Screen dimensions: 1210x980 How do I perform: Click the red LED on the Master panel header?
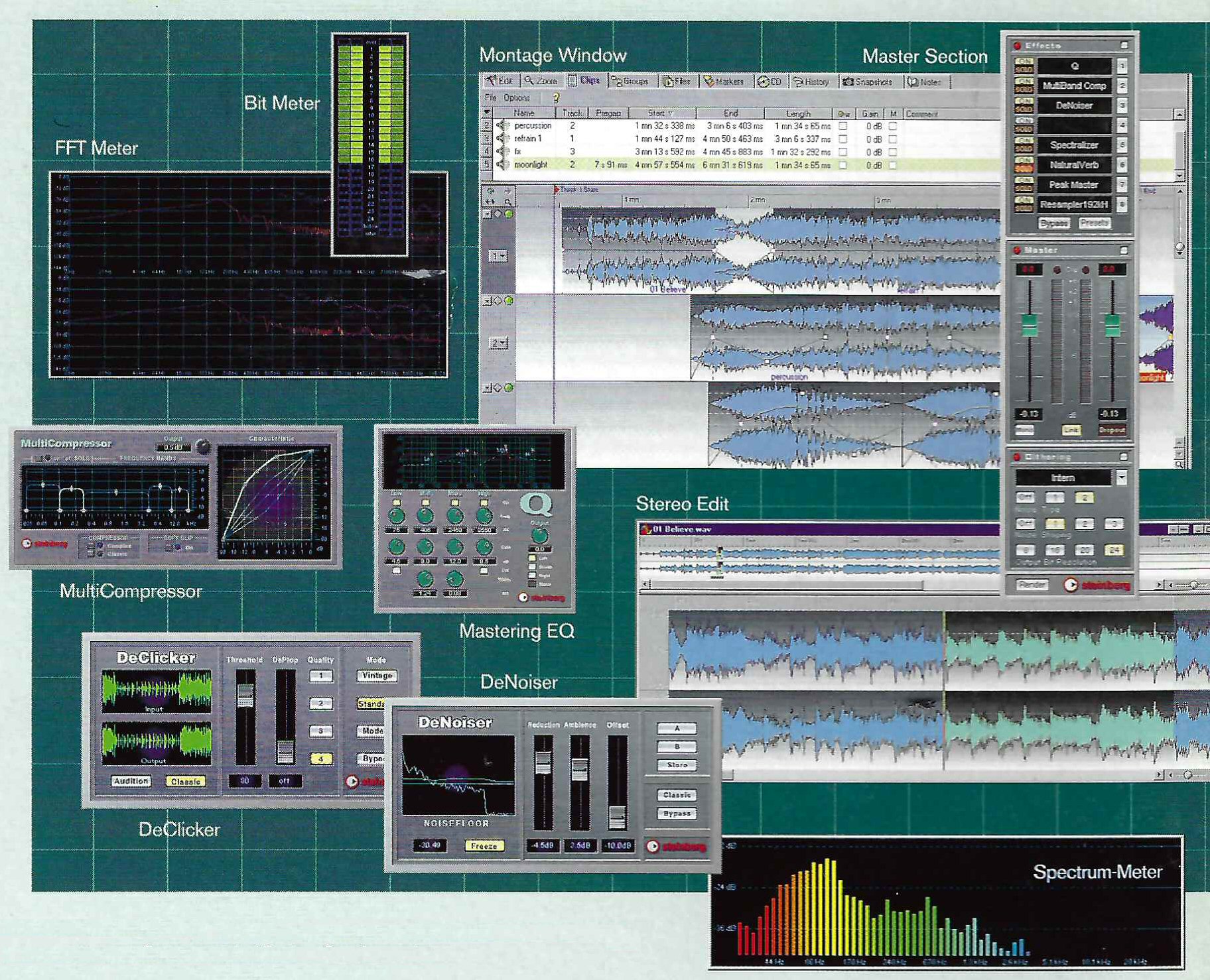(1017, 250)
